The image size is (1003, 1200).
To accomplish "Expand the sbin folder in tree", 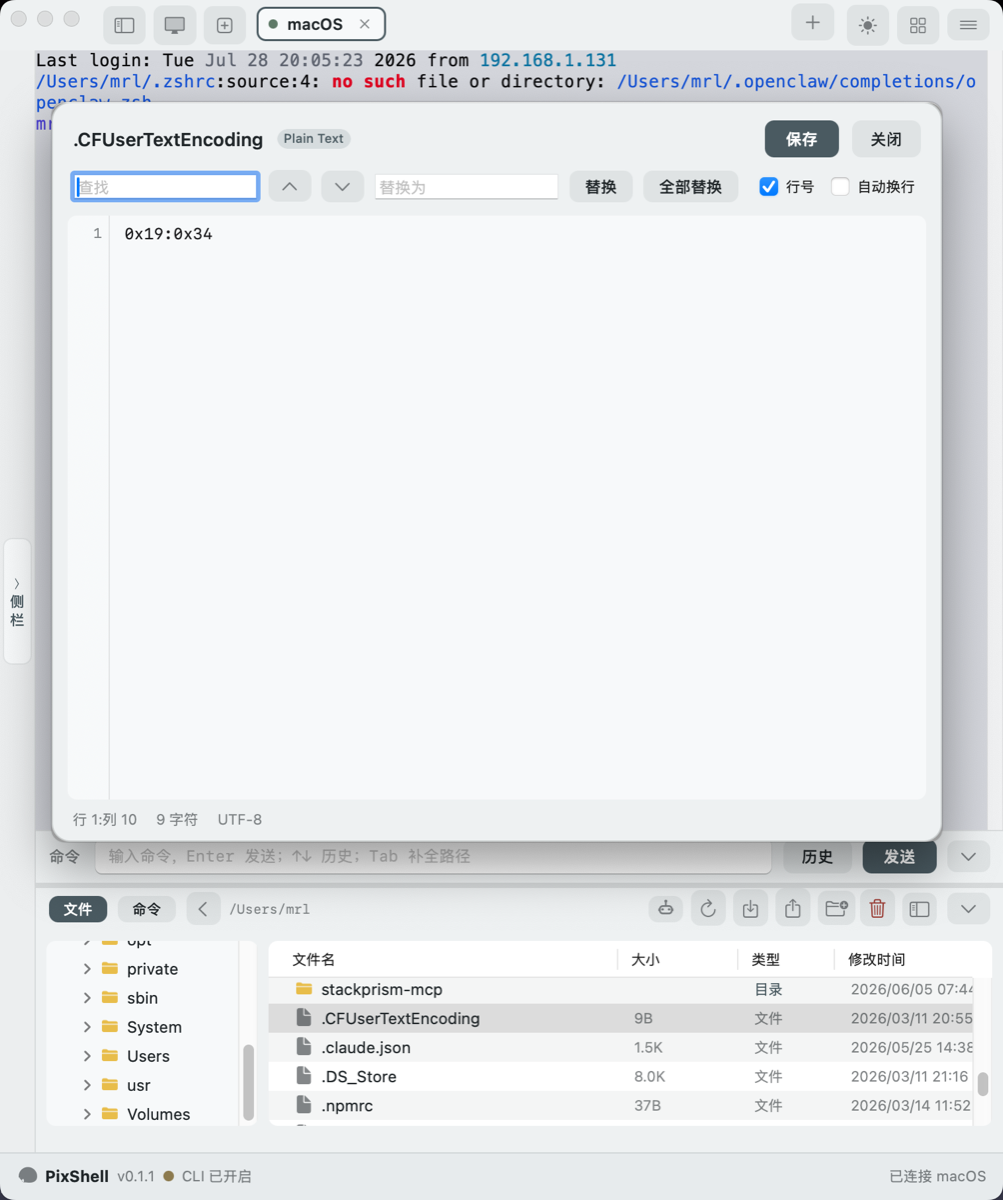I will coord(87,998).
